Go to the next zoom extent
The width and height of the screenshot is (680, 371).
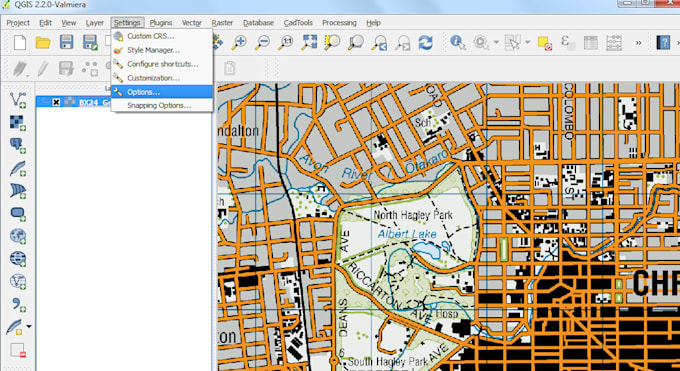point(402,43)
